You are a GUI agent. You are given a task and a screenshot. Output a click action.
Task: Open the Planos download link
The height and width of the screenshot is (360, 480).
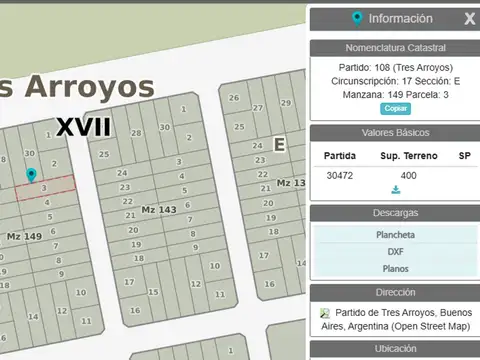[395, 269]
